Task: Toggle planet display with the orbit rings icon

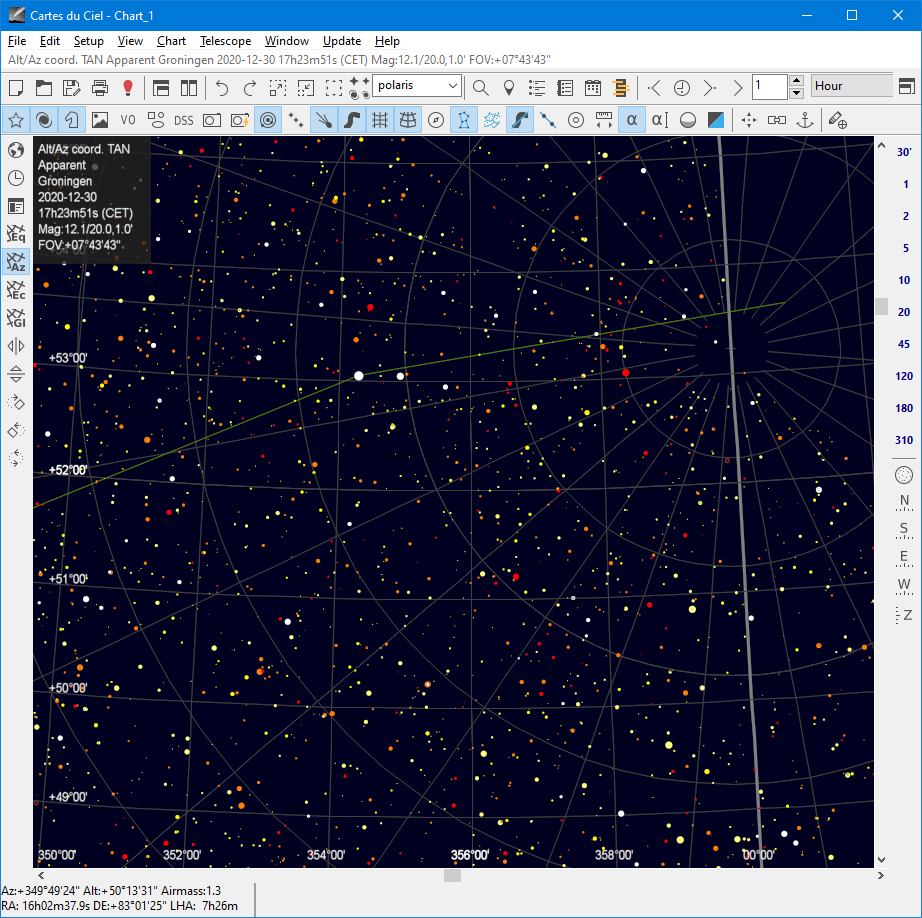Action: pos(268,121)
